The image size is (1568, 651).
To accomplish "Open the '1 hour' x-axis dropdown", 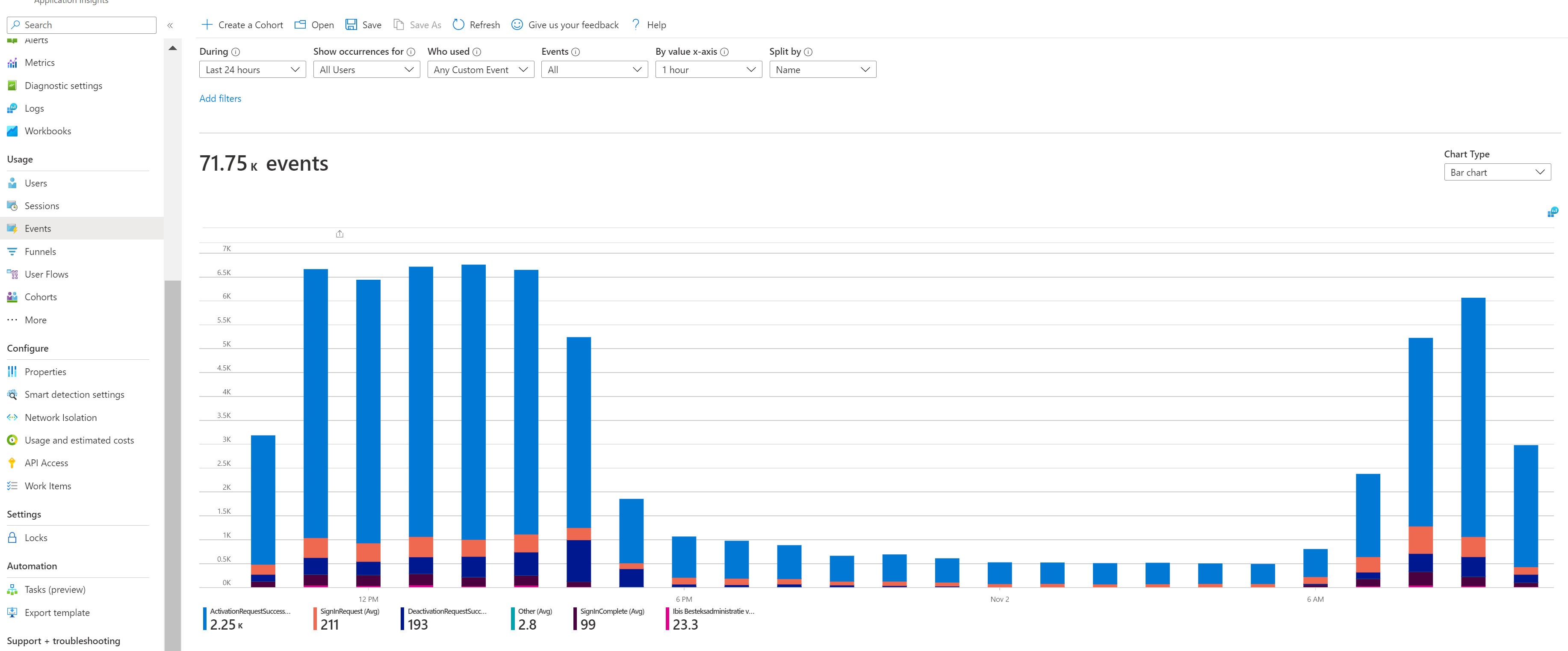I will [709, 69].
